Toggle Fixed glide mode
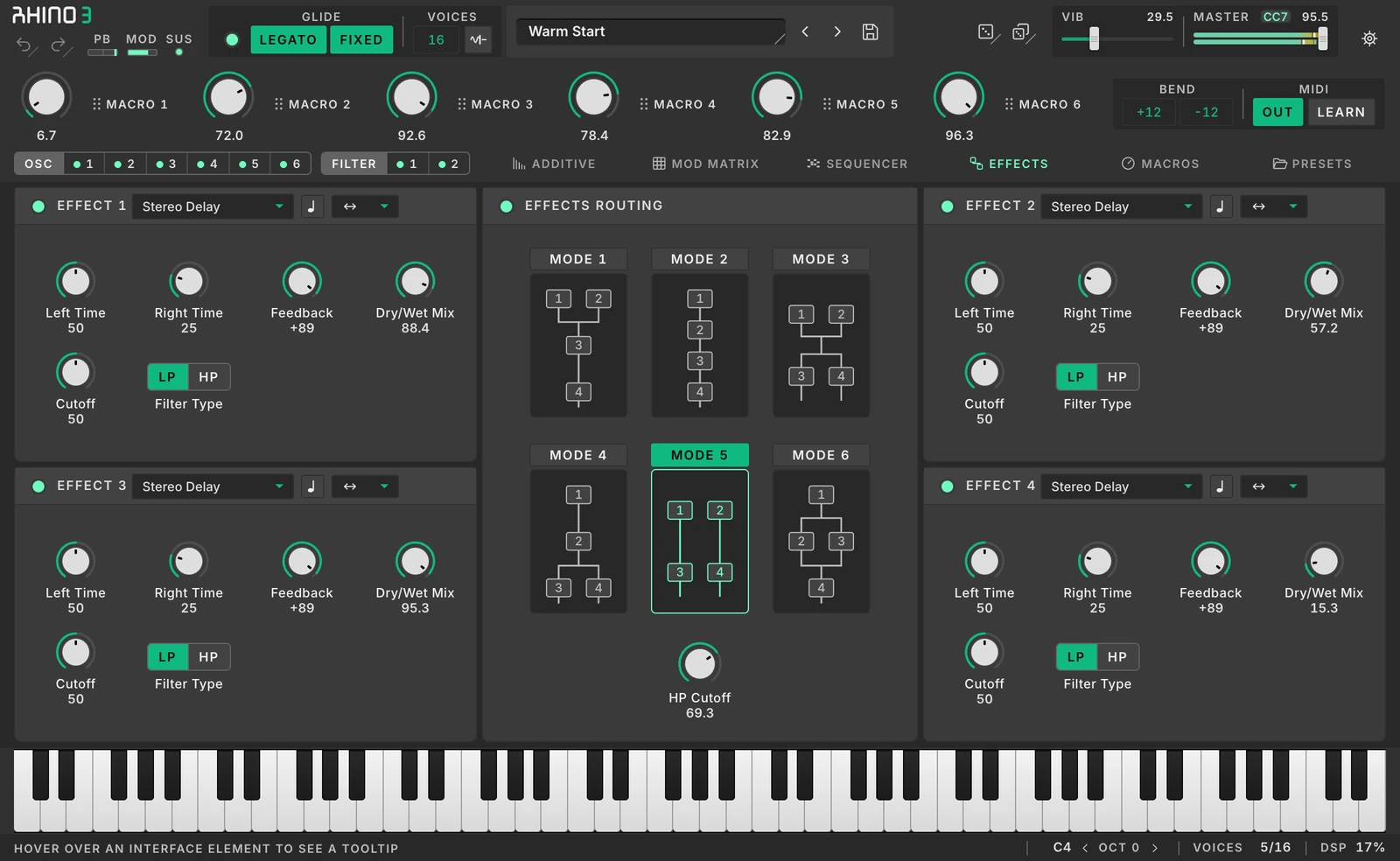1400x861 pixels. point(361,39)
